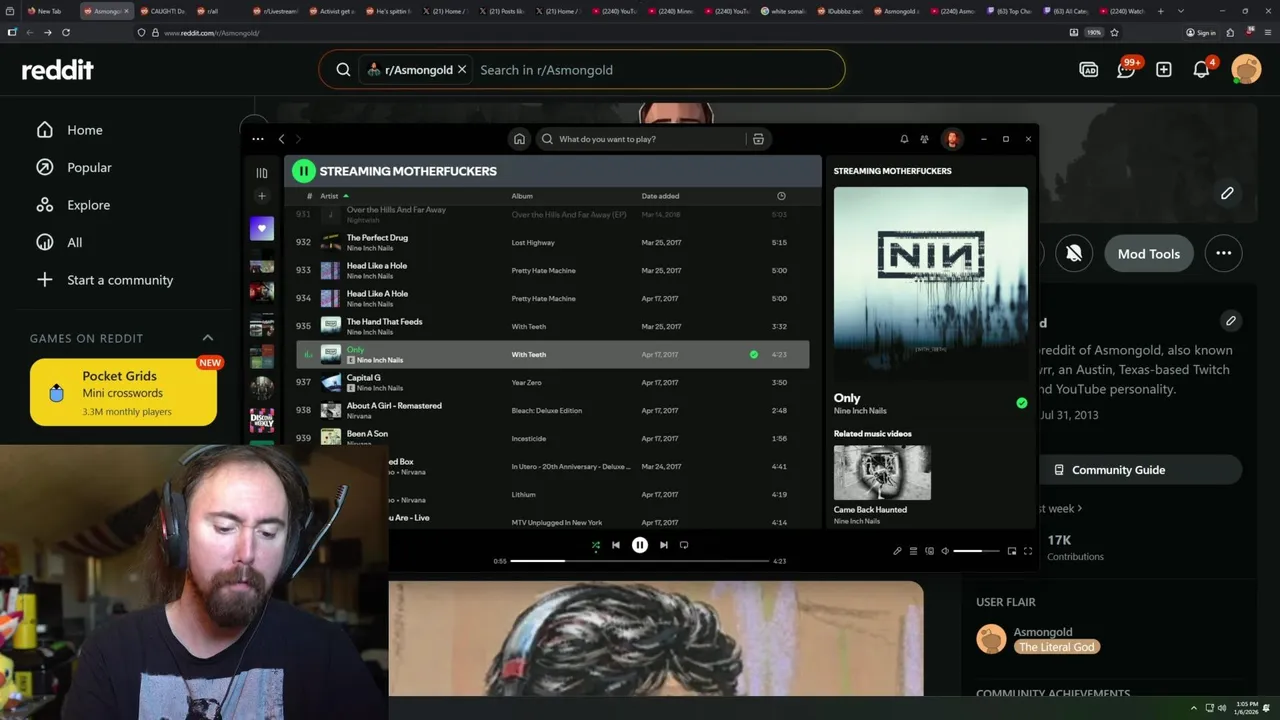Pause the STREAMING MOTHERFUCKERS playlist with the green button
Viewport: 1280px width, 720px height.
(x=303, y=171)
